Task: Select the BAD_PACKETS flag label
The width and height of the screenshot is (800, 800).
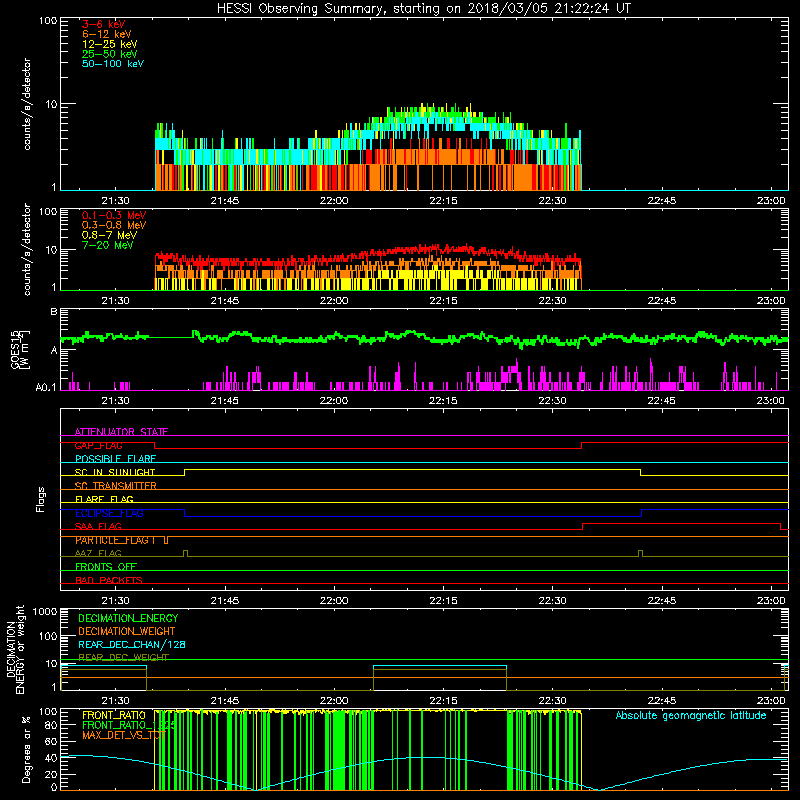Action: click(109, 581)
